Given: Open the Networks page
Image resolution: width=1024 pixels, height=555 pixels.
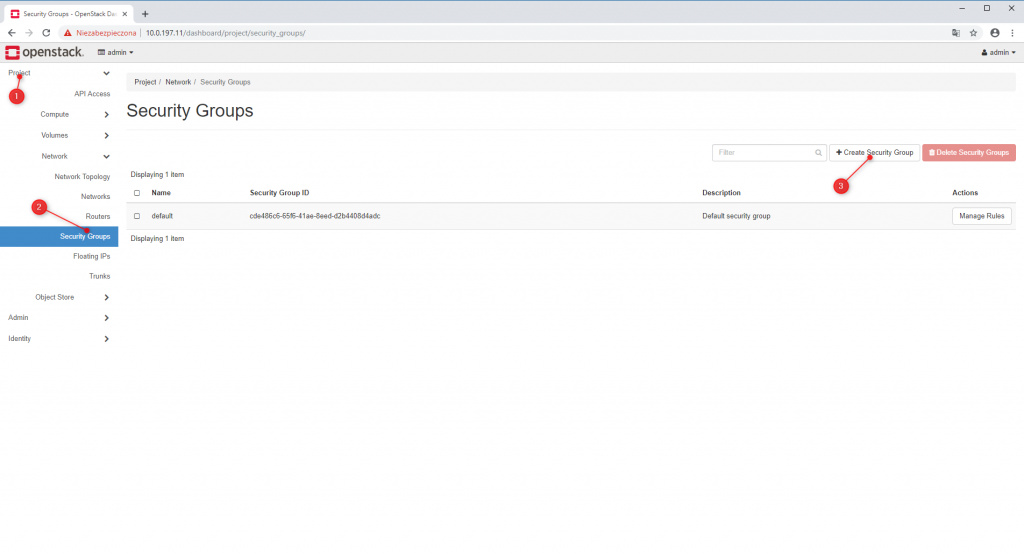Looking at the screenshot, I should [x=95, y=197].
